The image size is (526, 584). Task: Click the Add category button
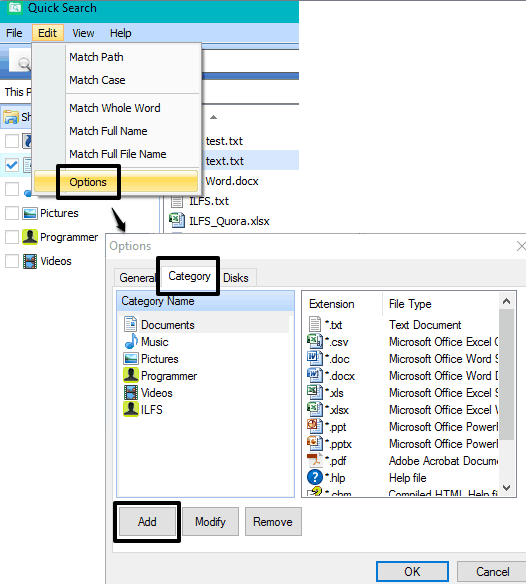[147, 521]
